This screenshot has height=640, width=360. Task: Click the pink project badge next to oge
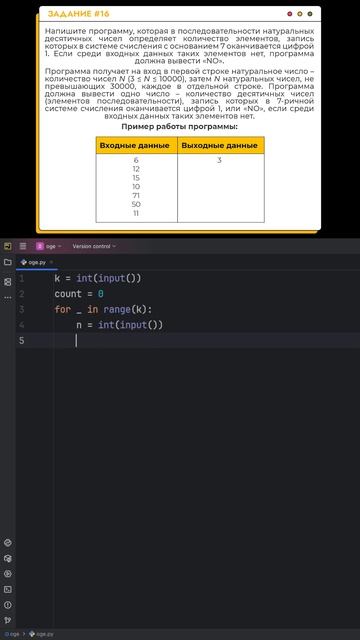coord(40,246)
